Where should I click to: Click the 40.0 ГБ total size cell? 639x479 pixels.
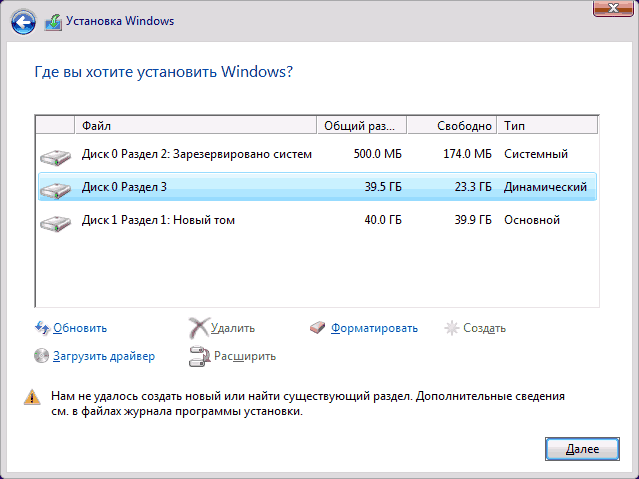tap(383, 220)
